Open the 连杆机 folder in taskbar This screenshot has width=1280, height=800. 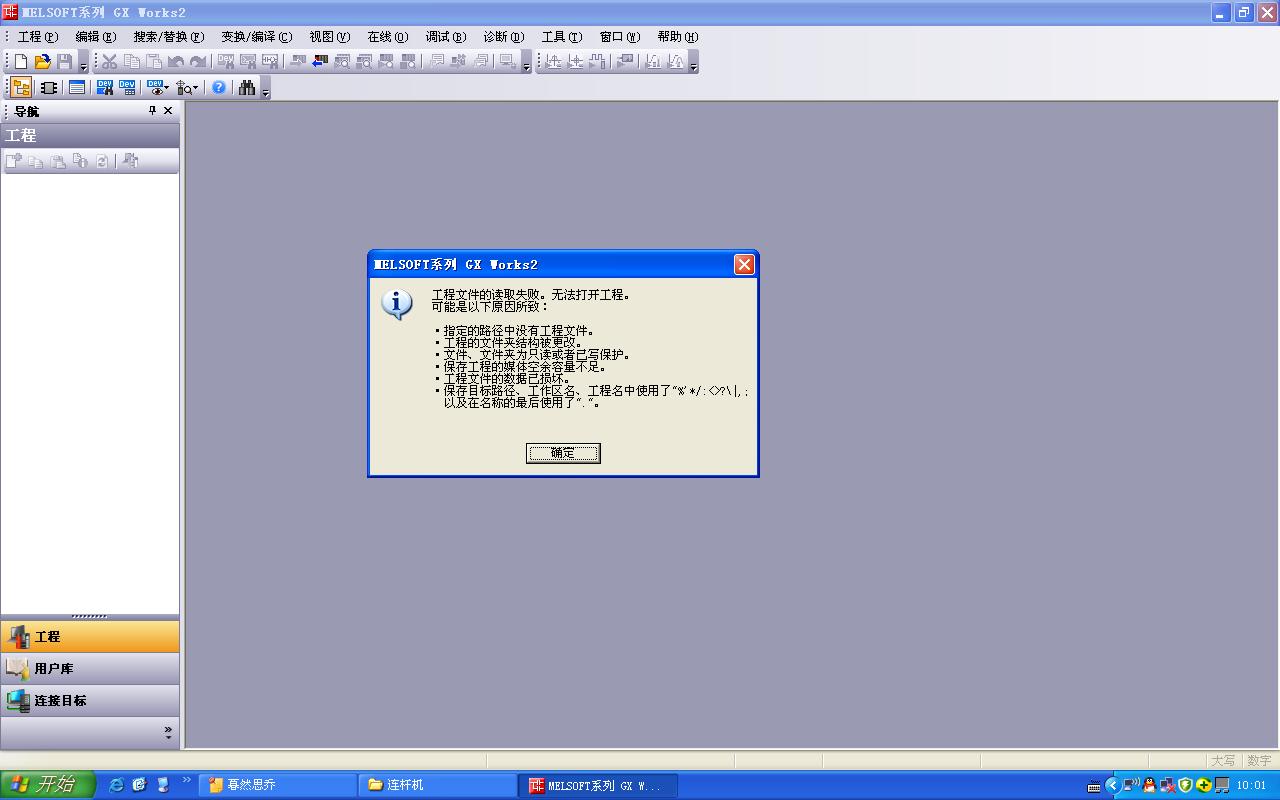pyautogui.click(x=437, y=785)
